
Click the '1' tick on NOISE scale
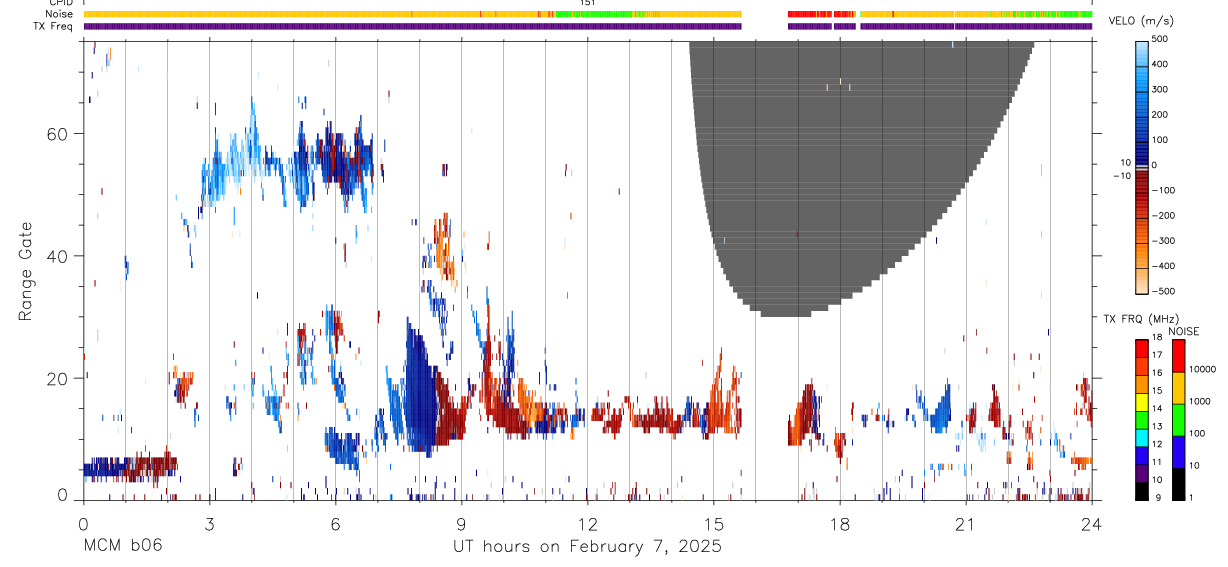1191,498
